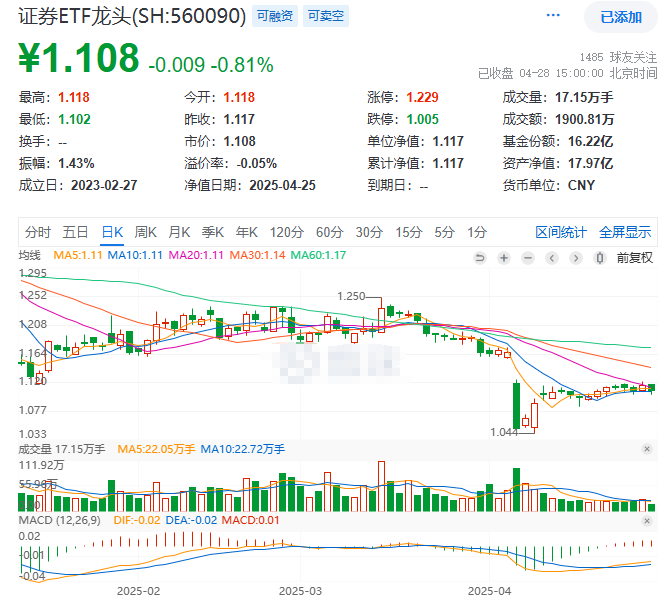The width and height of the screenshot is (667, 607).
Task: Select the 60分 minute chart tab
Action: (x=329, y=232)
